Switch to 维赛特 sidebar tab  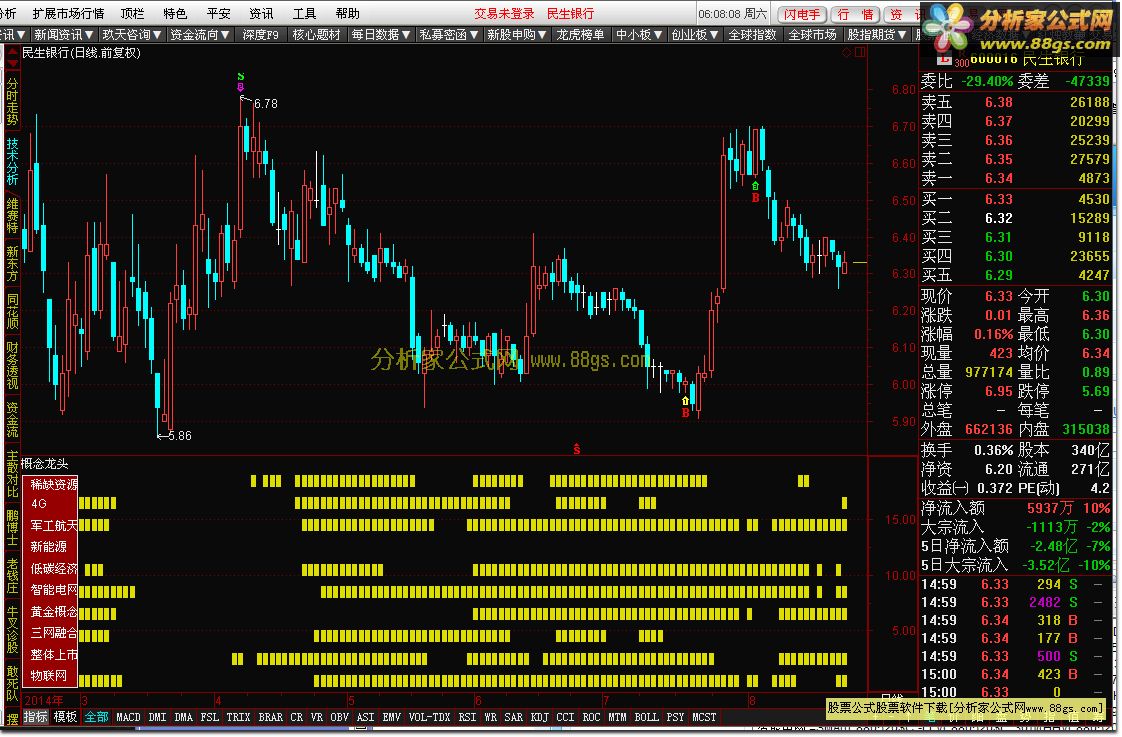(12, 215)
